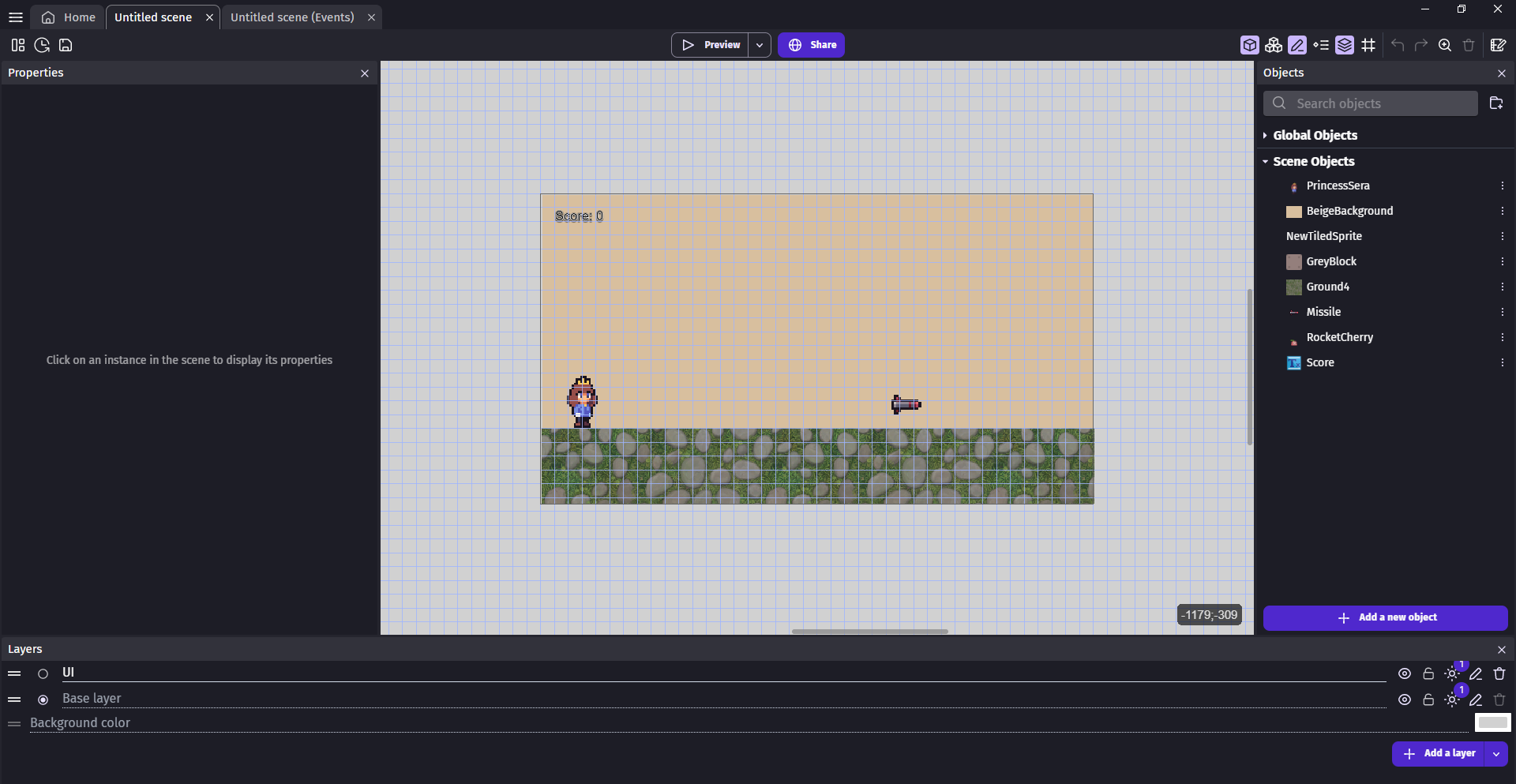This screenshot has width=1516, height=784.
Task: Open the hamburger menu at top left
Action: [x=16, y=17]
